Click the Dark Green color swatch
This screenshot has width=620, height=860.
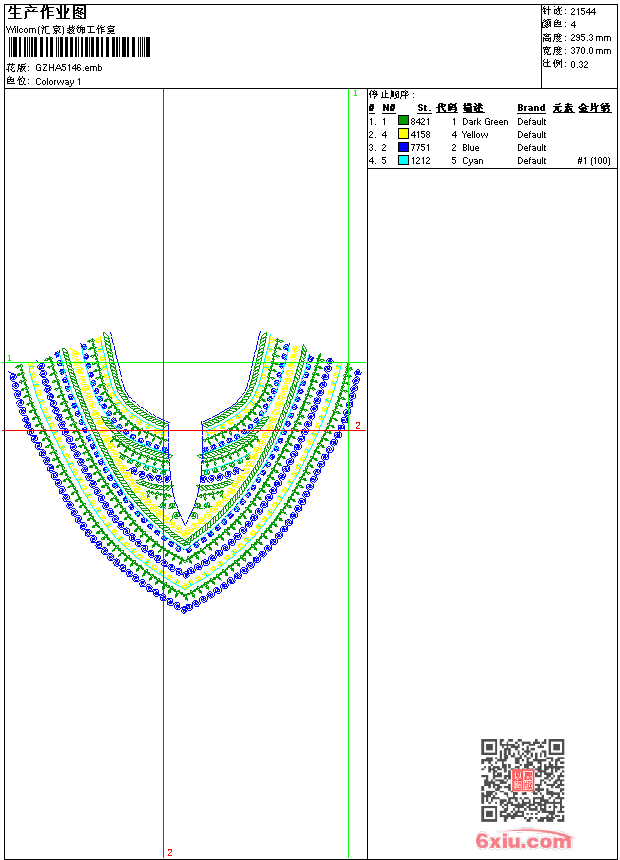point(404,121)
